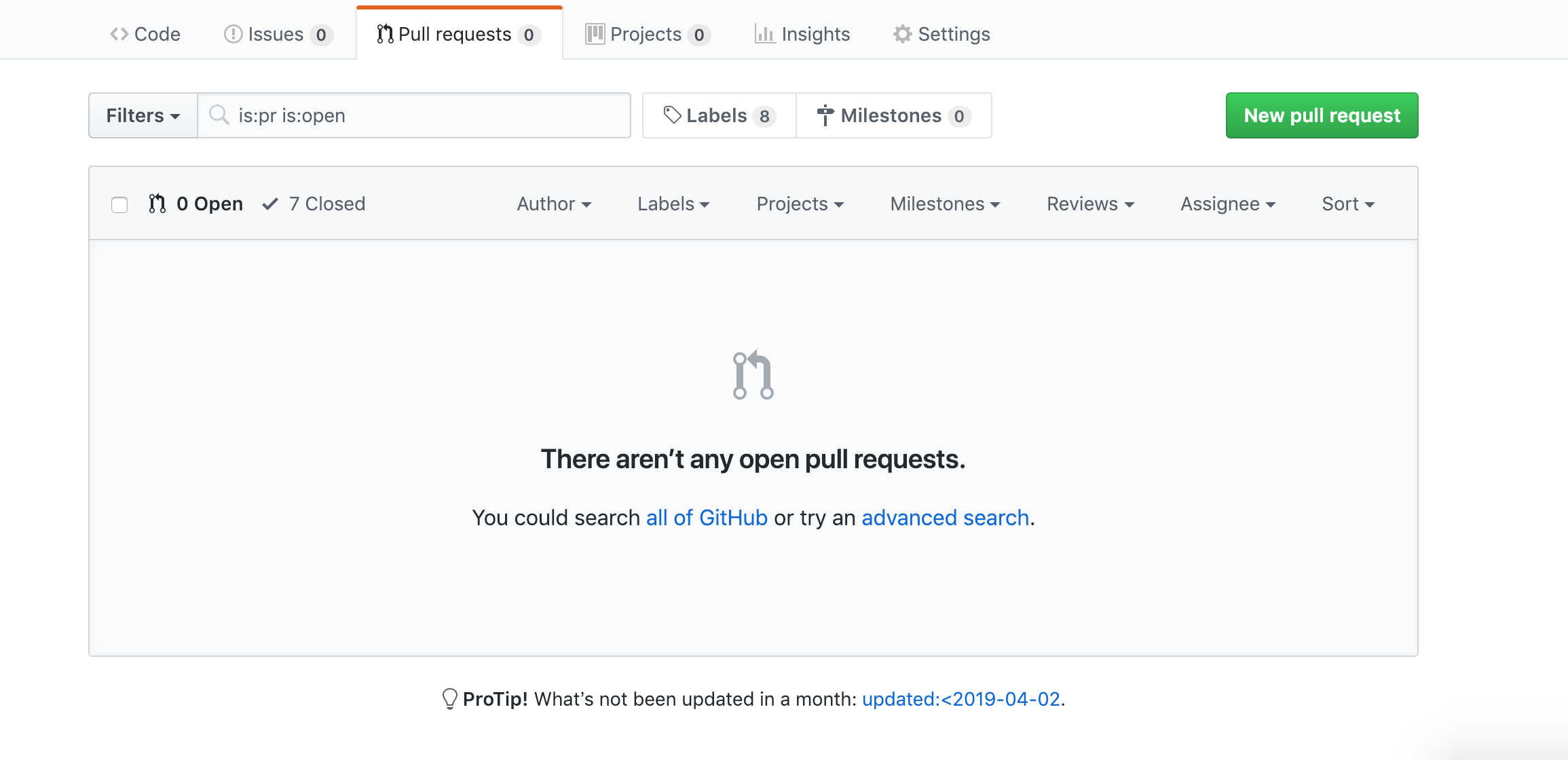1568x760 pixels.
Task: Click the Labels tag icon
Action: 672,115
